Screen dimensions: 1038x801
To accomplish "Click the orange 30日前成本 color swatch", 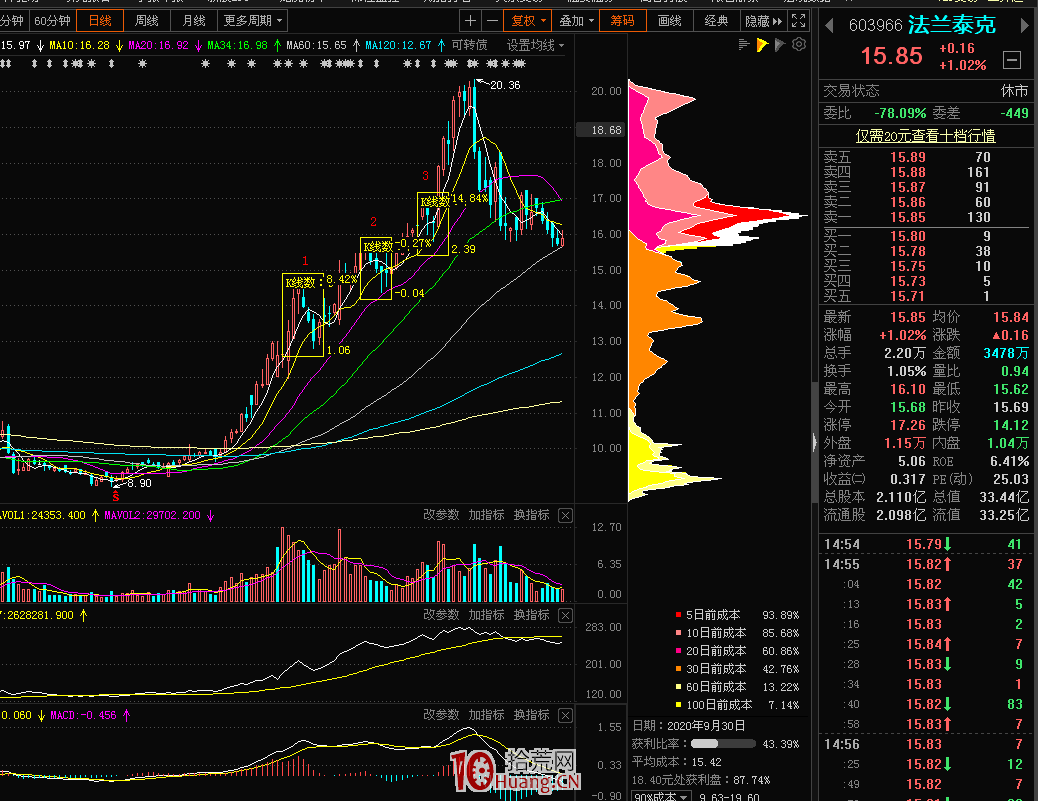I will (x=678, y=669).
